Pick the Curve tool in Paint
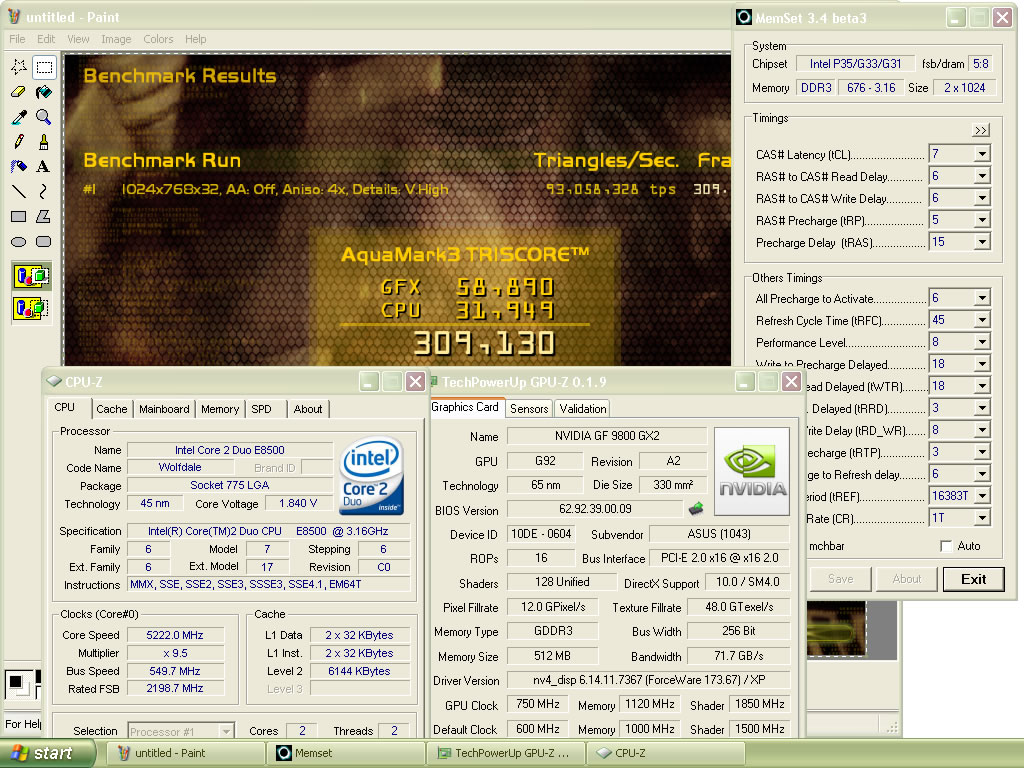 click(44, 191)
